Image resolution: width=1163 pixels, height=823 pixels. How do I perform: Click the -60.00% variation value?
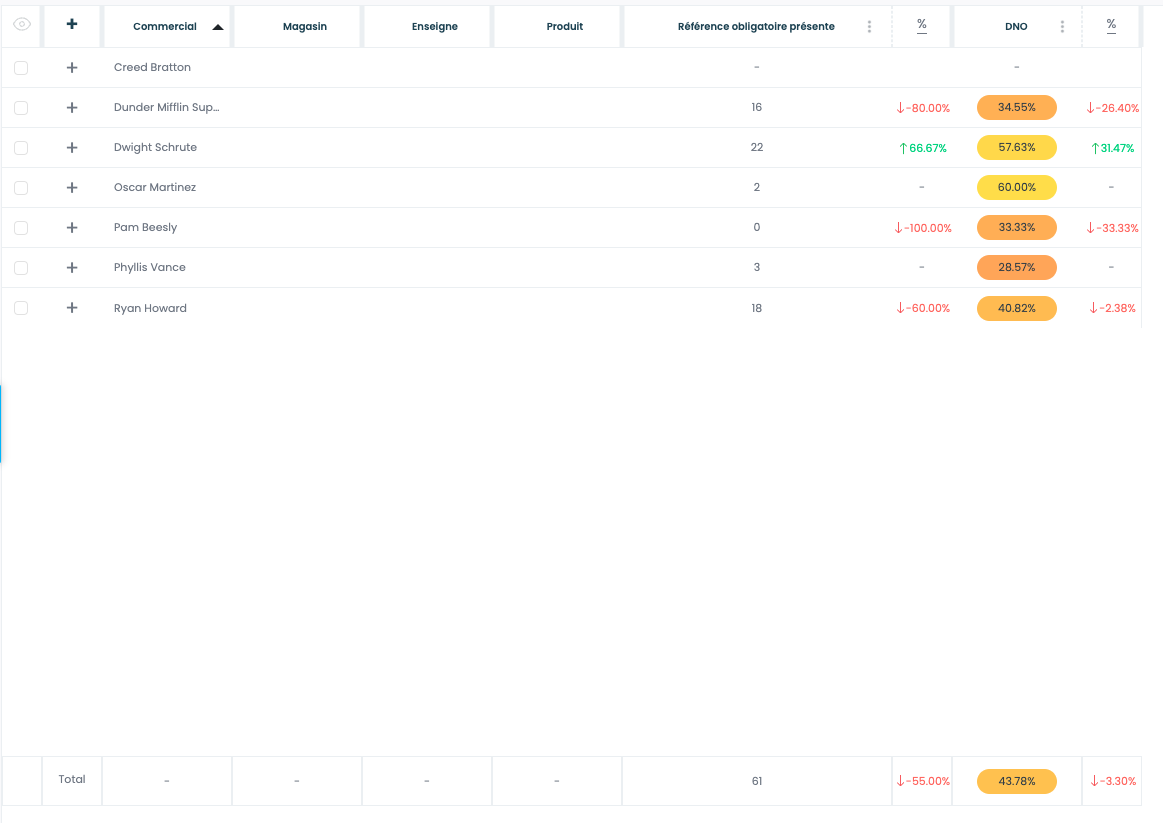pos(923,308)
